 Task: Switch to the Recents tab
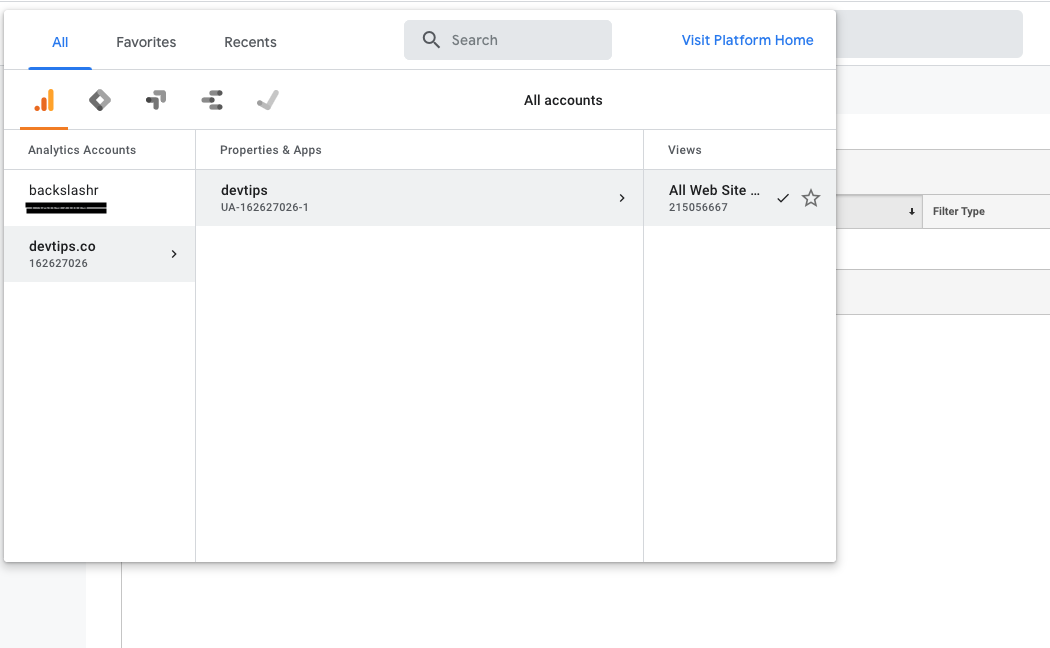250,42
